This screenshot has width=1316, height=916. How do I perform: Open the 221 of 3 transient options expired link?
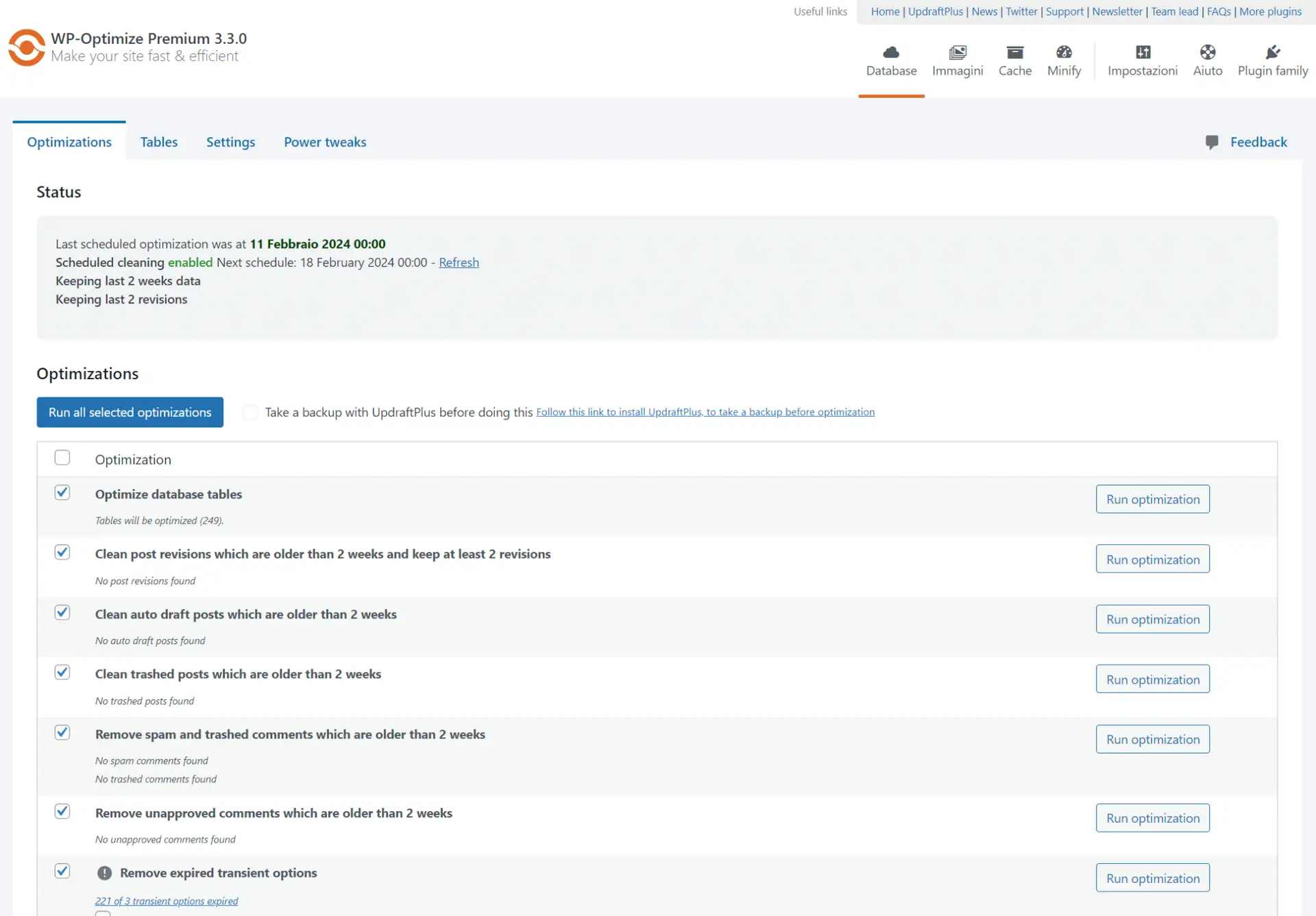tap(167, 901)
